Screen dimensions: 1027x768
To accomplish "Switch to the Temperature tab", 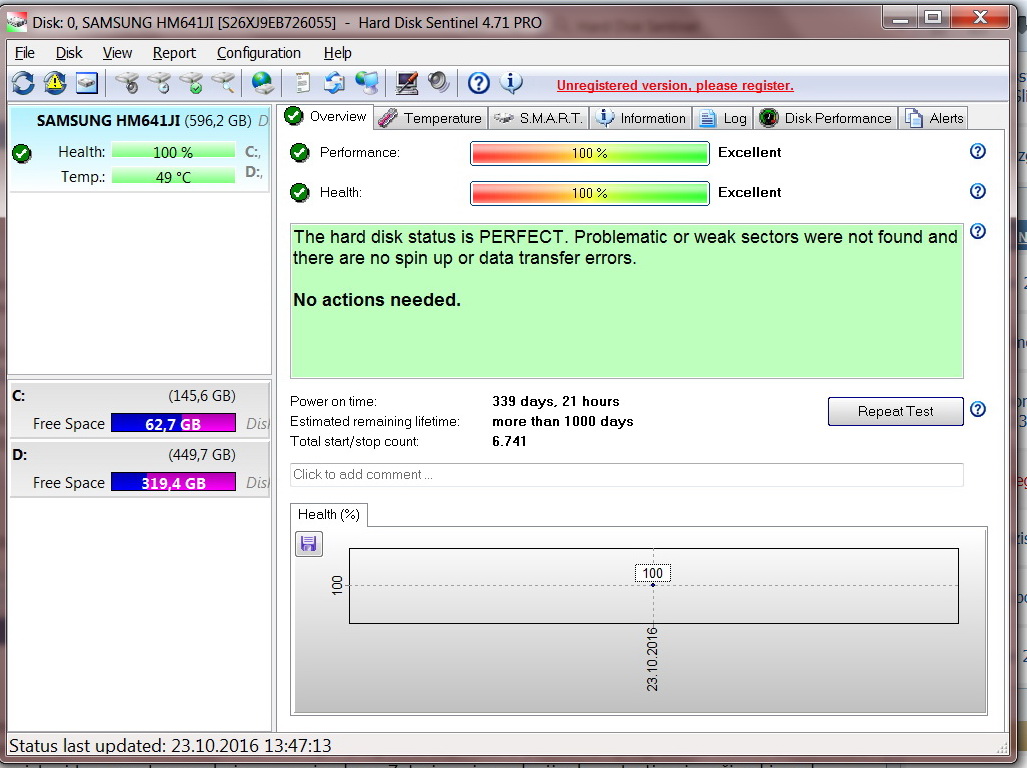I will [x=431, y=118].
